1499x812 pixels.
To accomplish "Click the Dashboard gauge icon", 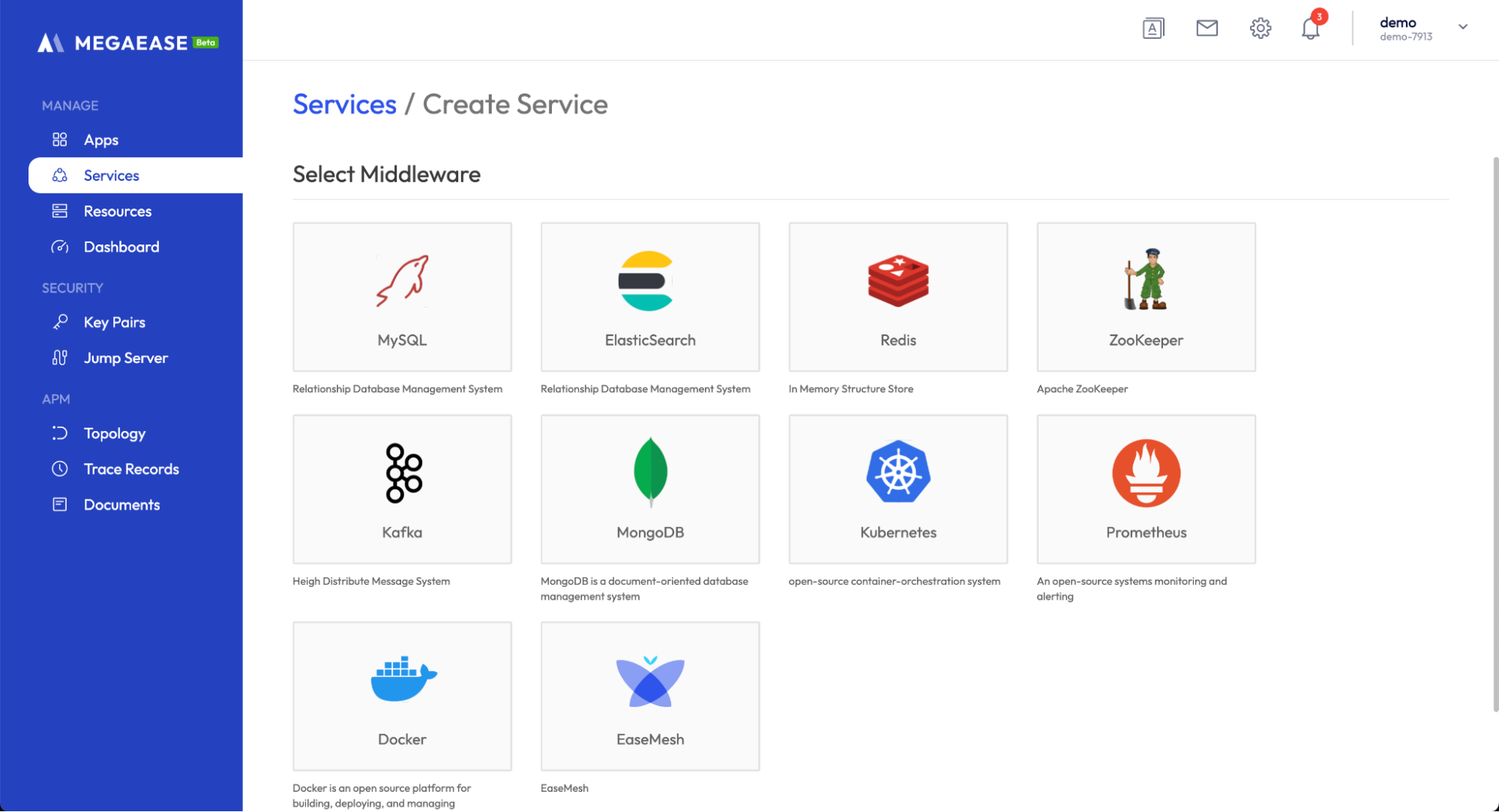I will tap(60, 247).
